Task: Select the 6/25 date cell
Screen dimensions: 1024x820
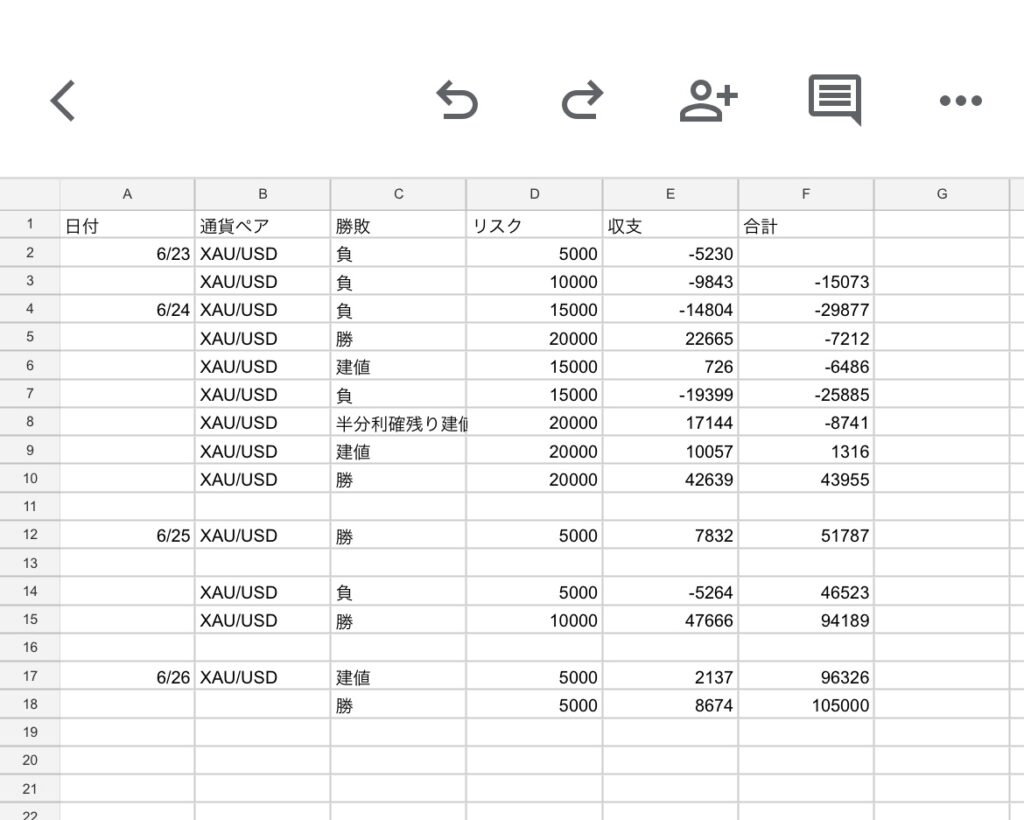Action: (x=127, y=535)
